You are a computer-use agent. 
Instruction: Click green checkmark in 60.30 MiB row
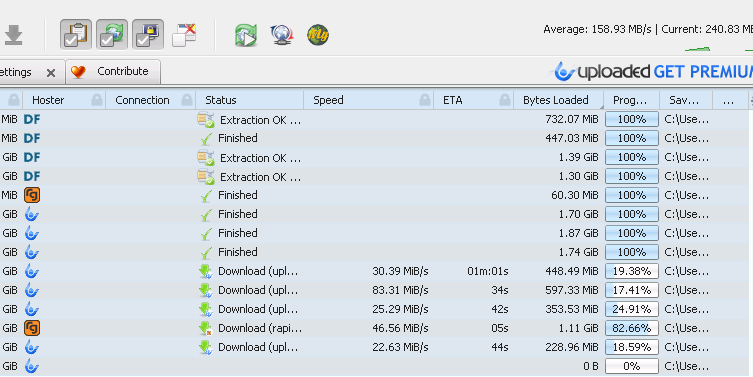[206, 195]
